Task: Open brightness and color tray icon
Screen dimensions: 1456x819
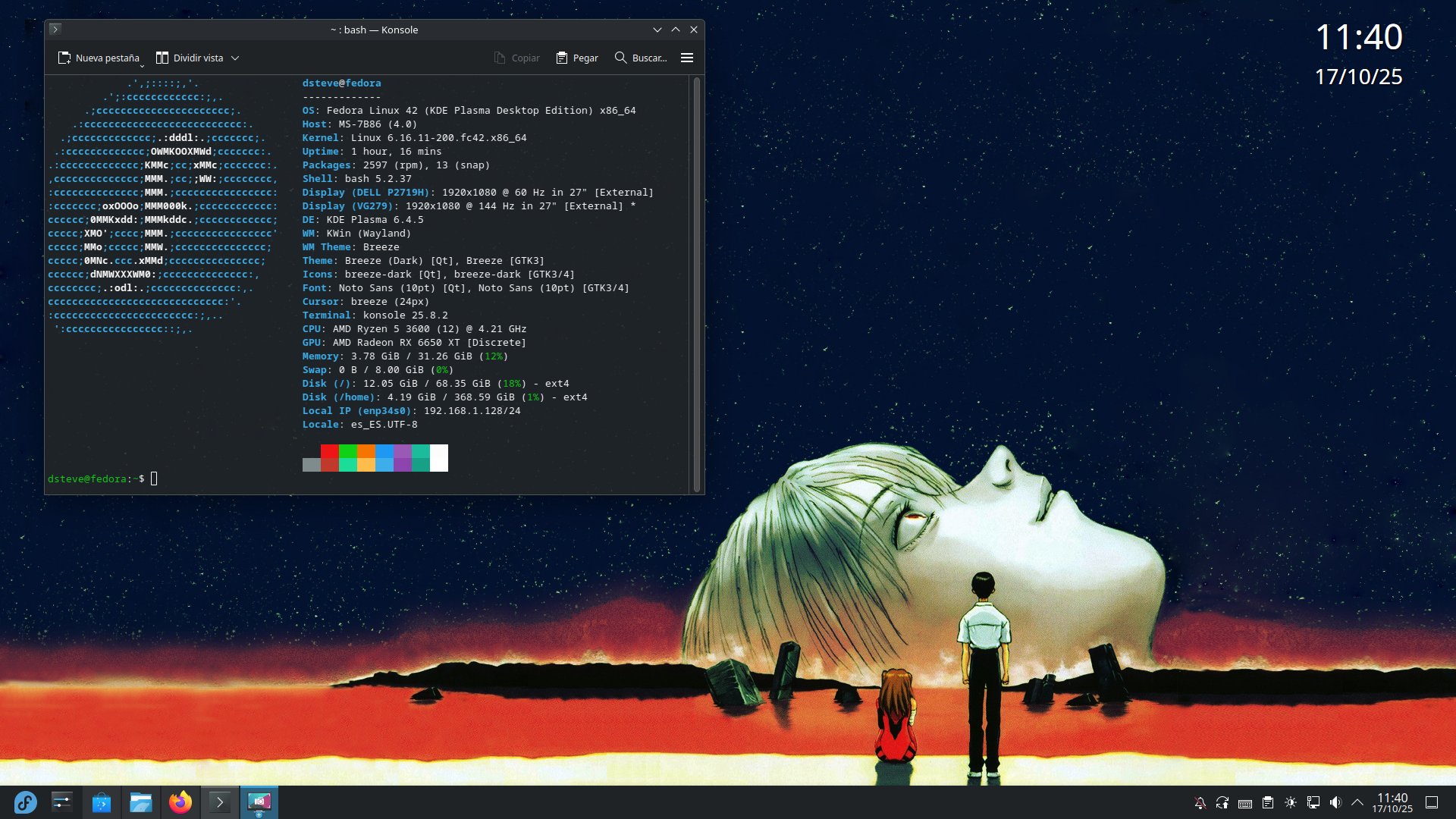Action: click(x=1291, y=802)
